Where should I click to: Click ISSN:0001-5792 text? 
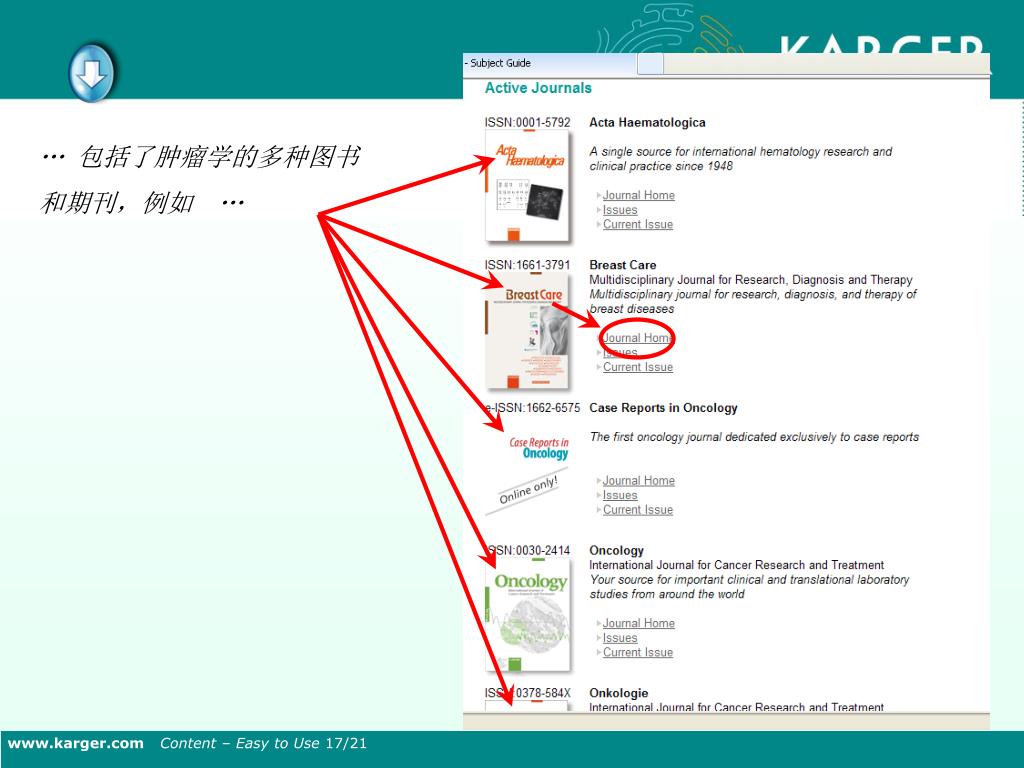click(528, 123)
